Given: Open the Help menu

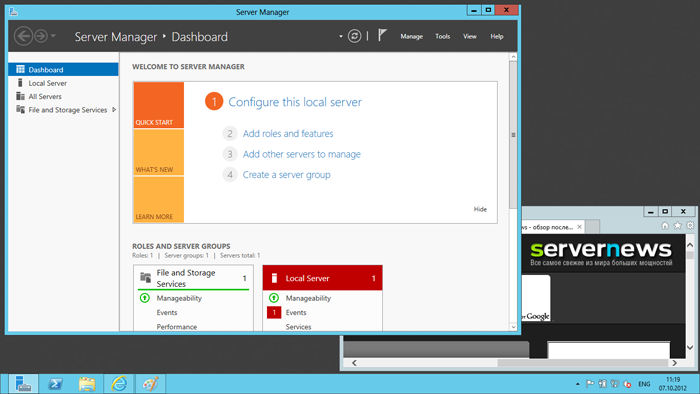Looking at the screenshot, I should (x=497, y=37).
